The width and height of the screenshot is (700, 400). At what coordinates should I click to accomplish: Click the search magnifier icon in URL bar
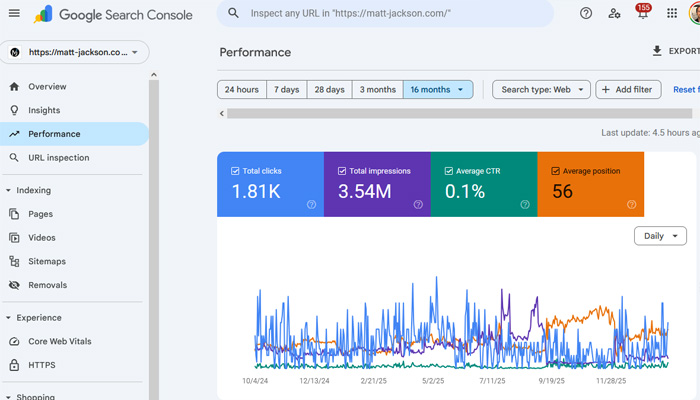pos(233,13)
